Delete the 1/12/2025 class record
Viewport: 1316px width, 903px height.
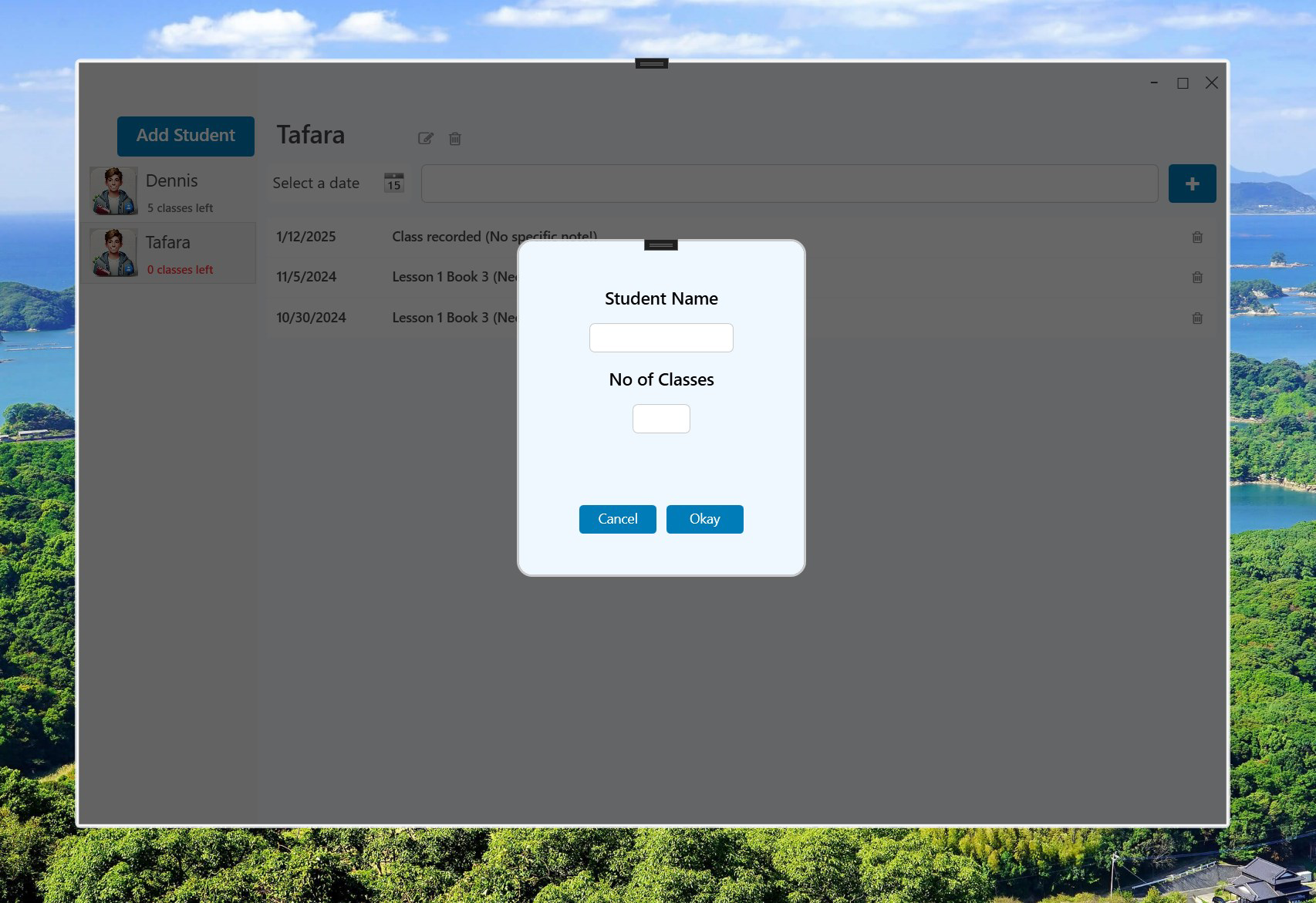pos(1197,237)
